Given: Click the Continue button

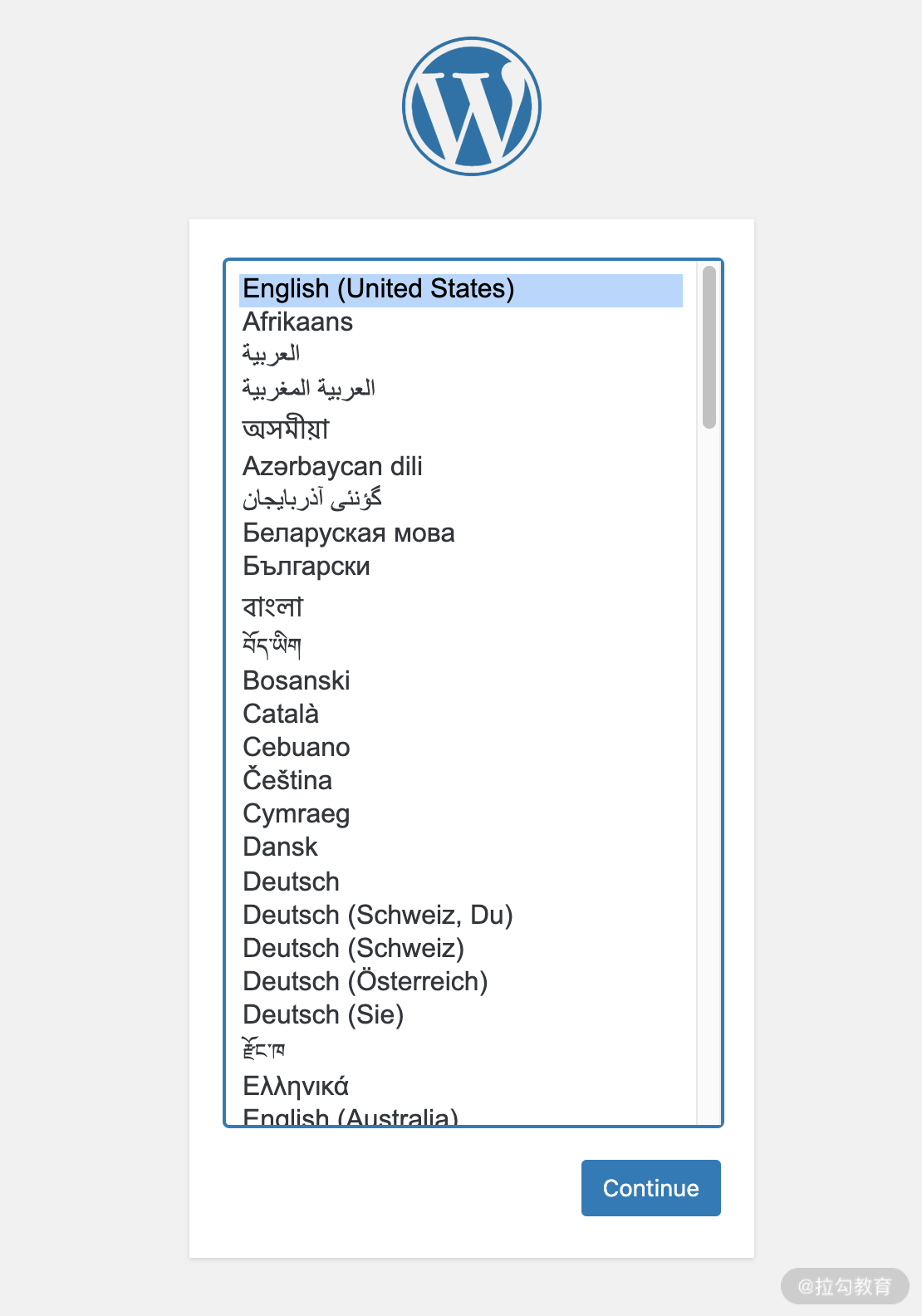Looking at the screenshot, I should (x=650, y=1188).
